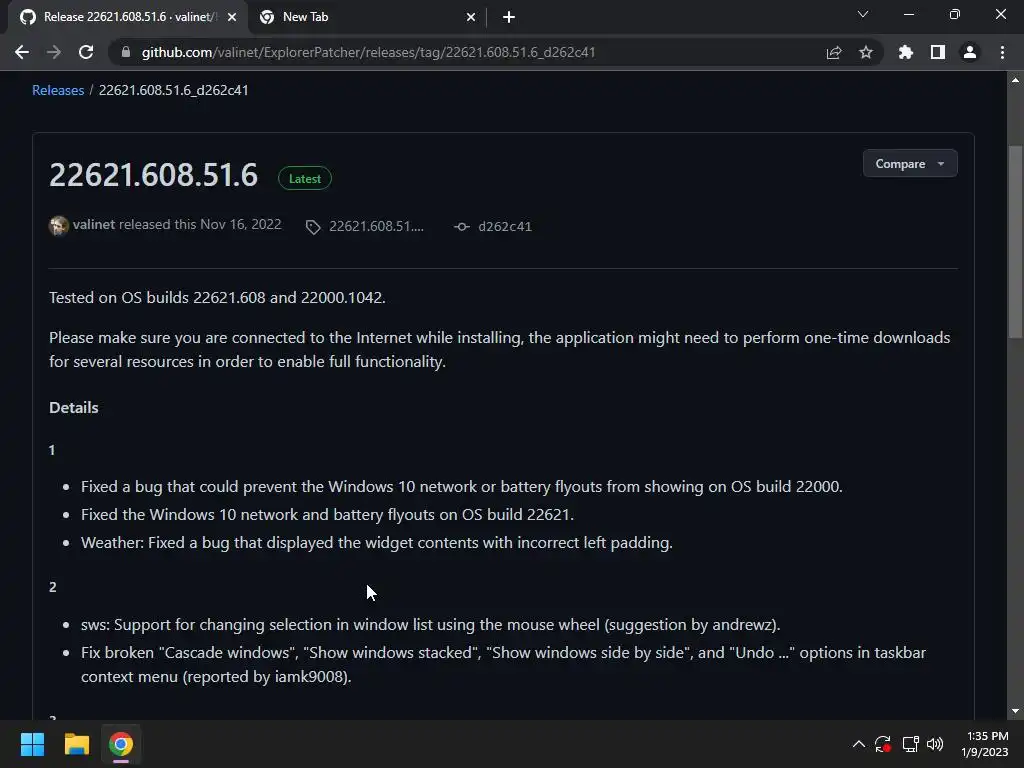The image size is (1024, 768).
Task: Open a new tab with the plus button
Action: click(509, 17)
